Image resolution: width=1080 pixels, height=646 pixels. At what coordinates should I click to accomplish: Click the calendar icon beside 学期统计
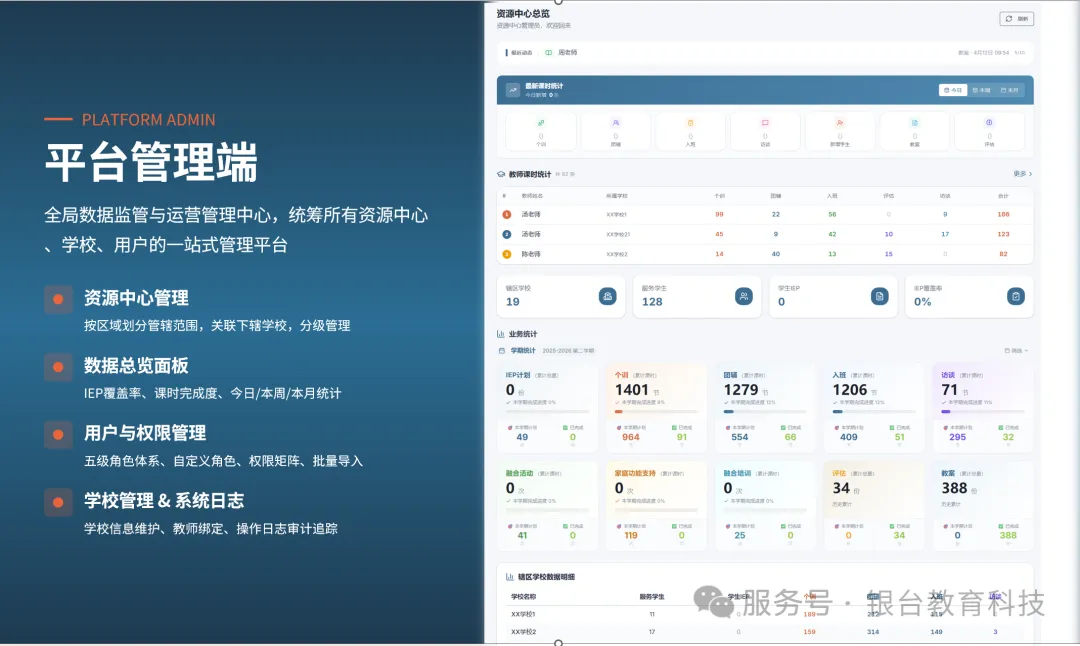tap(501, 351)
